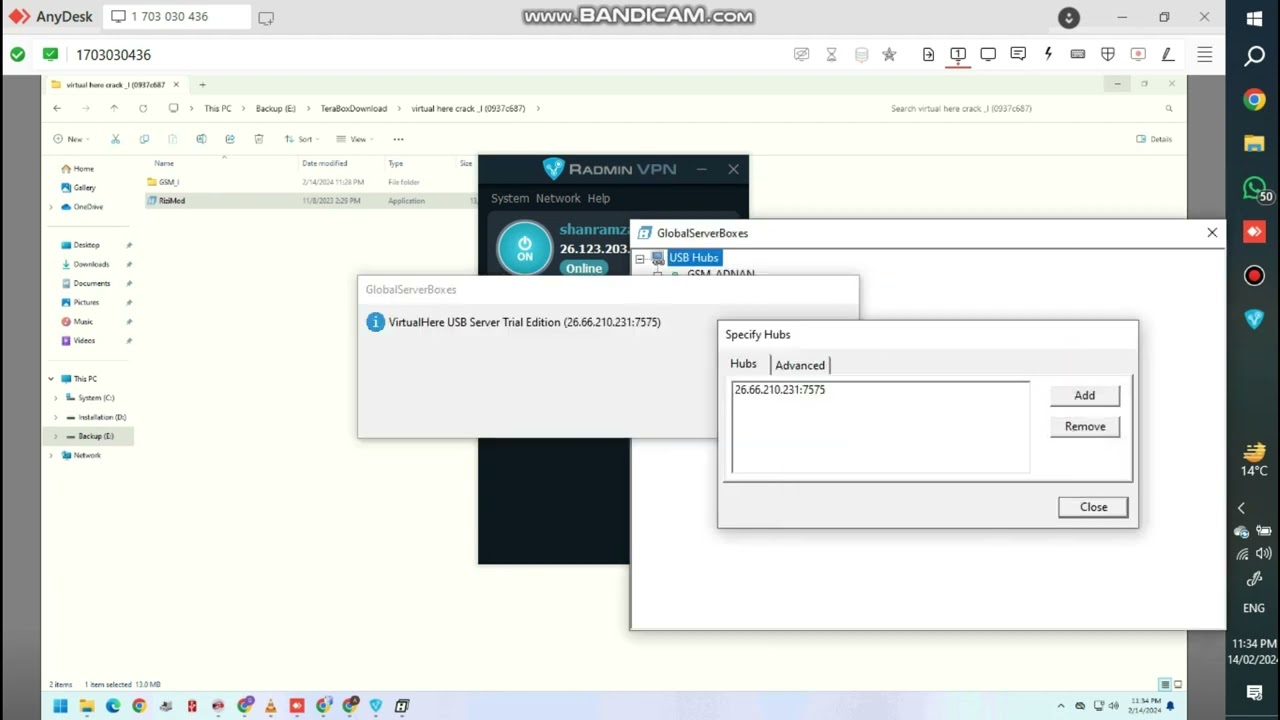Open the Sort dropdown in Explorer

[301, 139]
